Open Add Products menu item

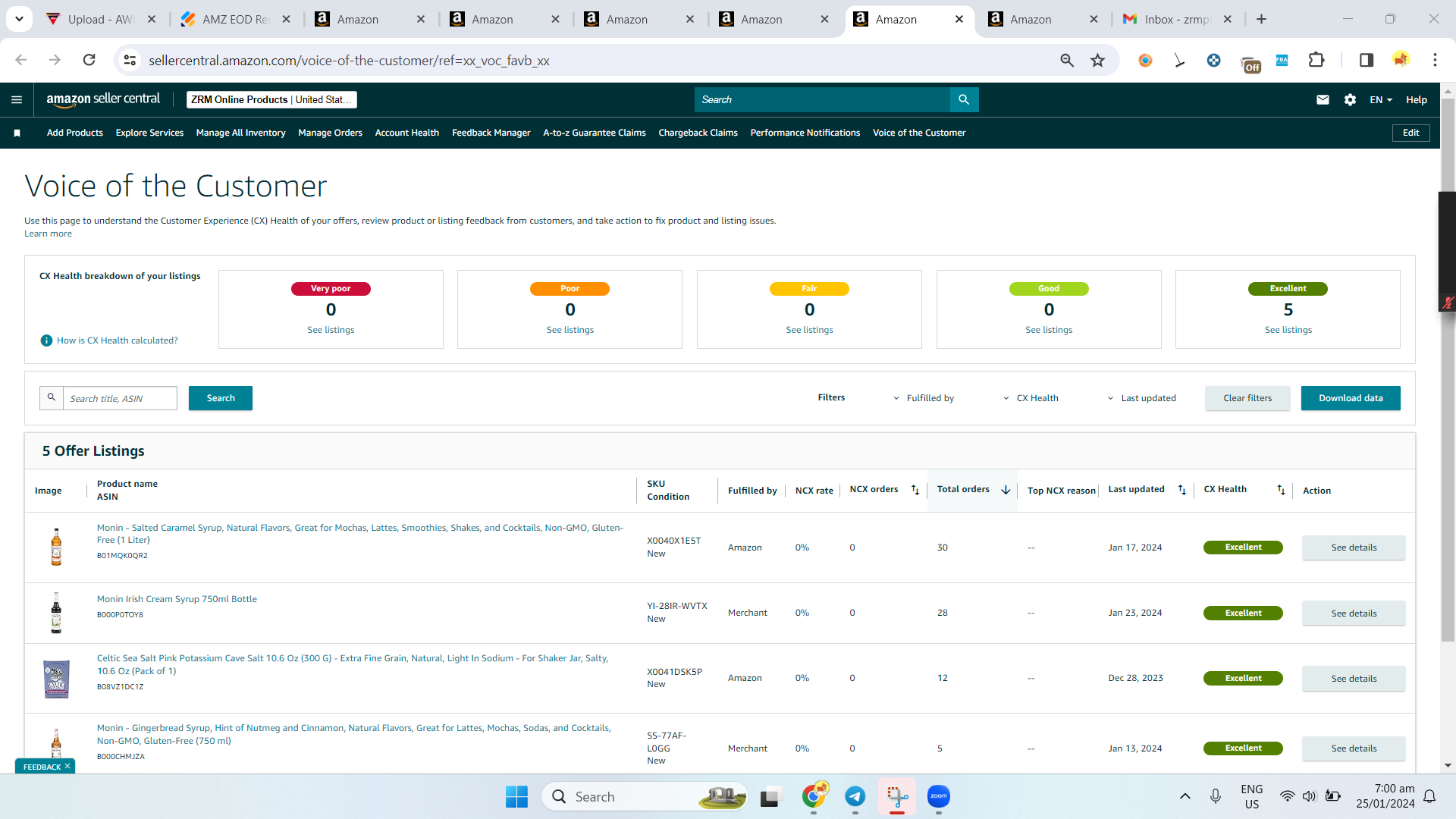point(75,133)
